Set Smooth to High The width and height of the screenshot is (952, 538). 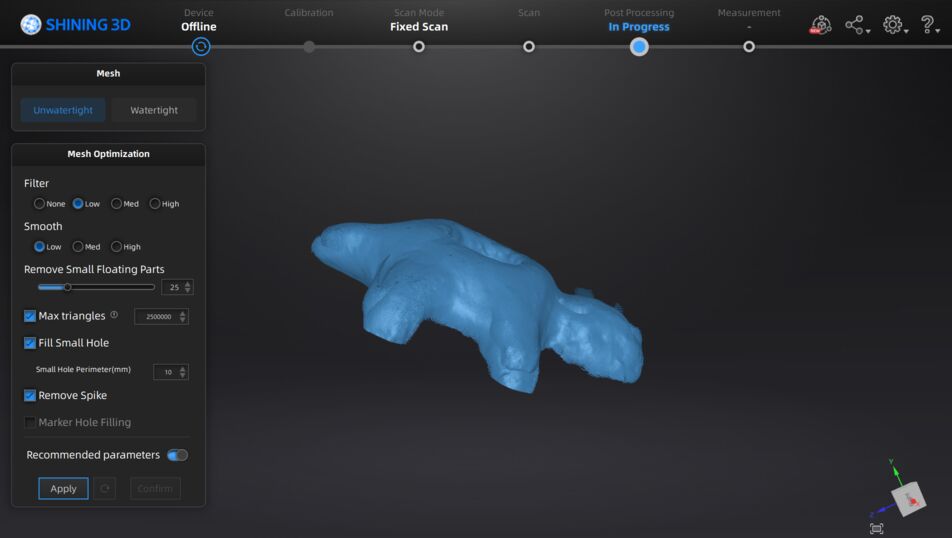click(x=117, y=247)
